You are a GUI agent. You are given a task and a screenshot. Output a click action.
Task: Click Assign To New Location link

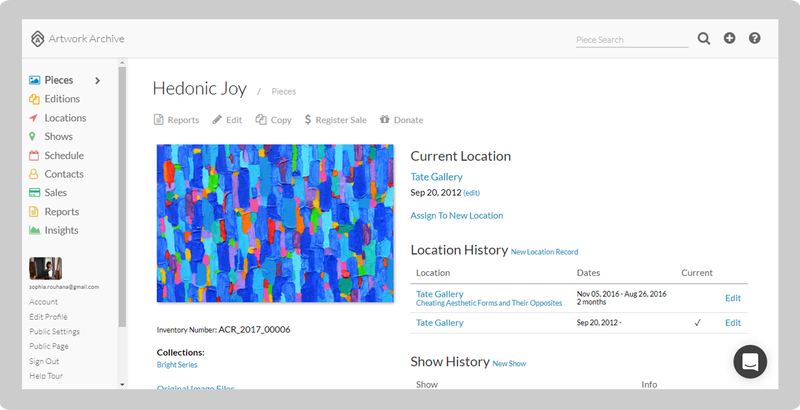pos(456,215)
